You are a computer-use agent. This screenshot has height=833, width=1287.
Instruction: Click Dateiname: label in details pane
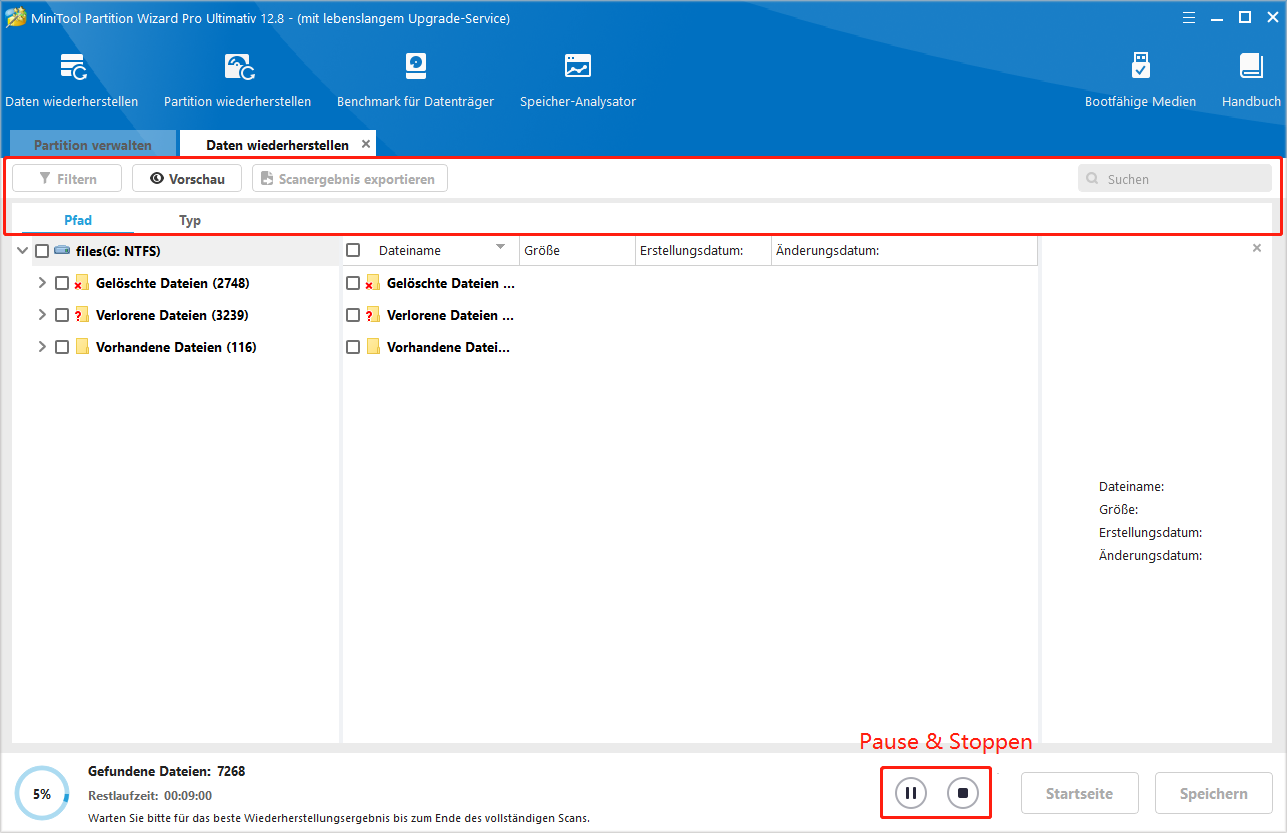pyautogui.click(x=1131, y=487)
